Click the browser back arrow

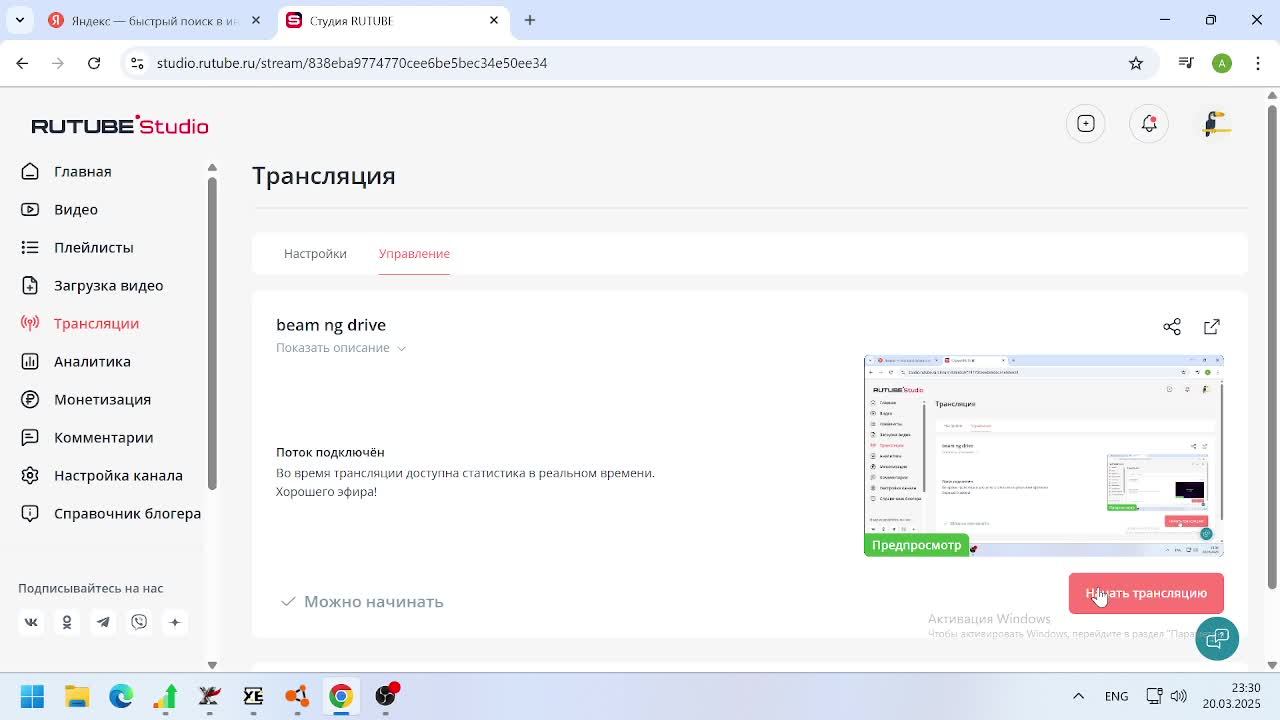22,63
